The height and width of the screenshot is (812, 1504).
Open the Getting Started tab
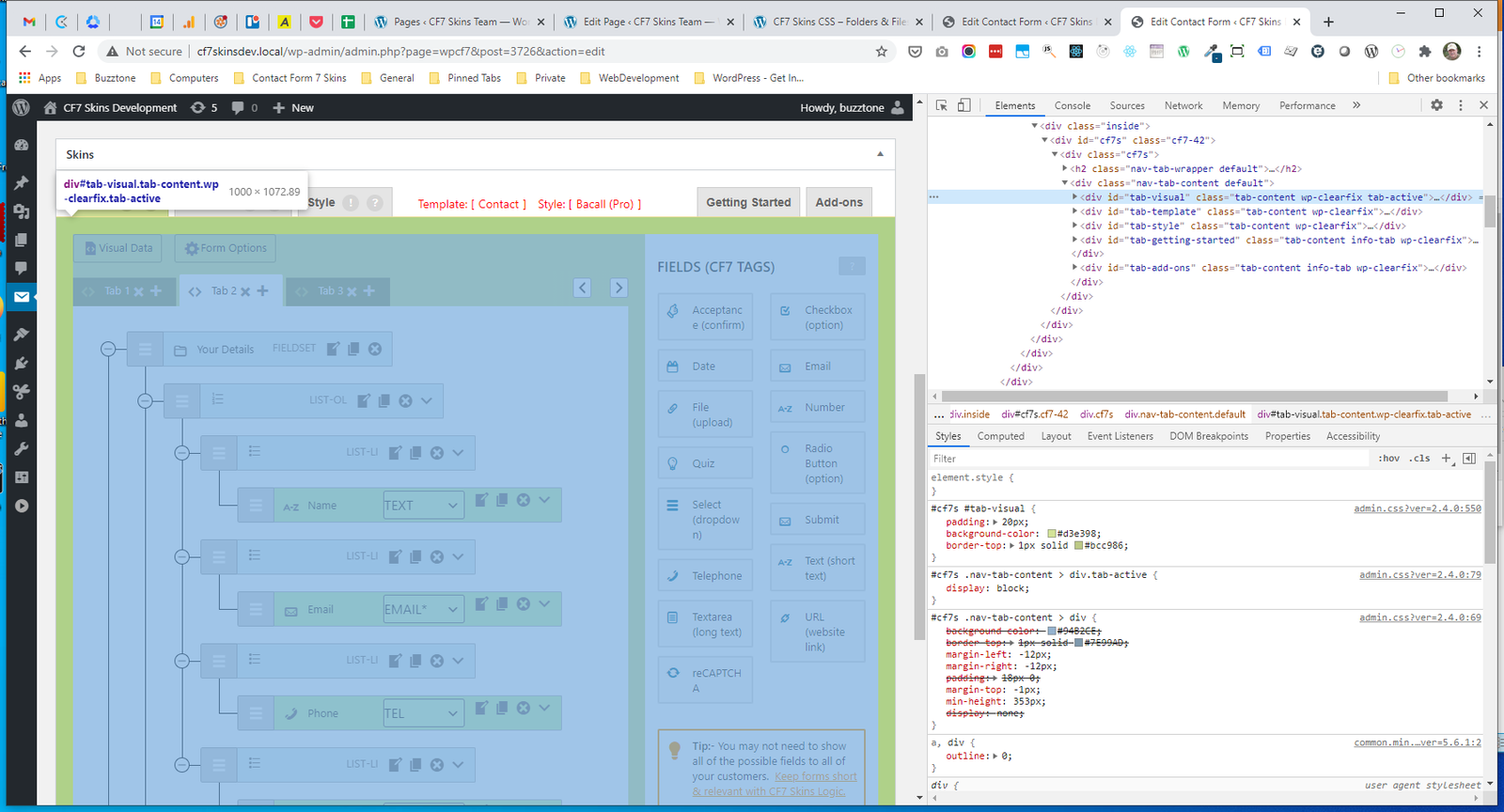748,202
